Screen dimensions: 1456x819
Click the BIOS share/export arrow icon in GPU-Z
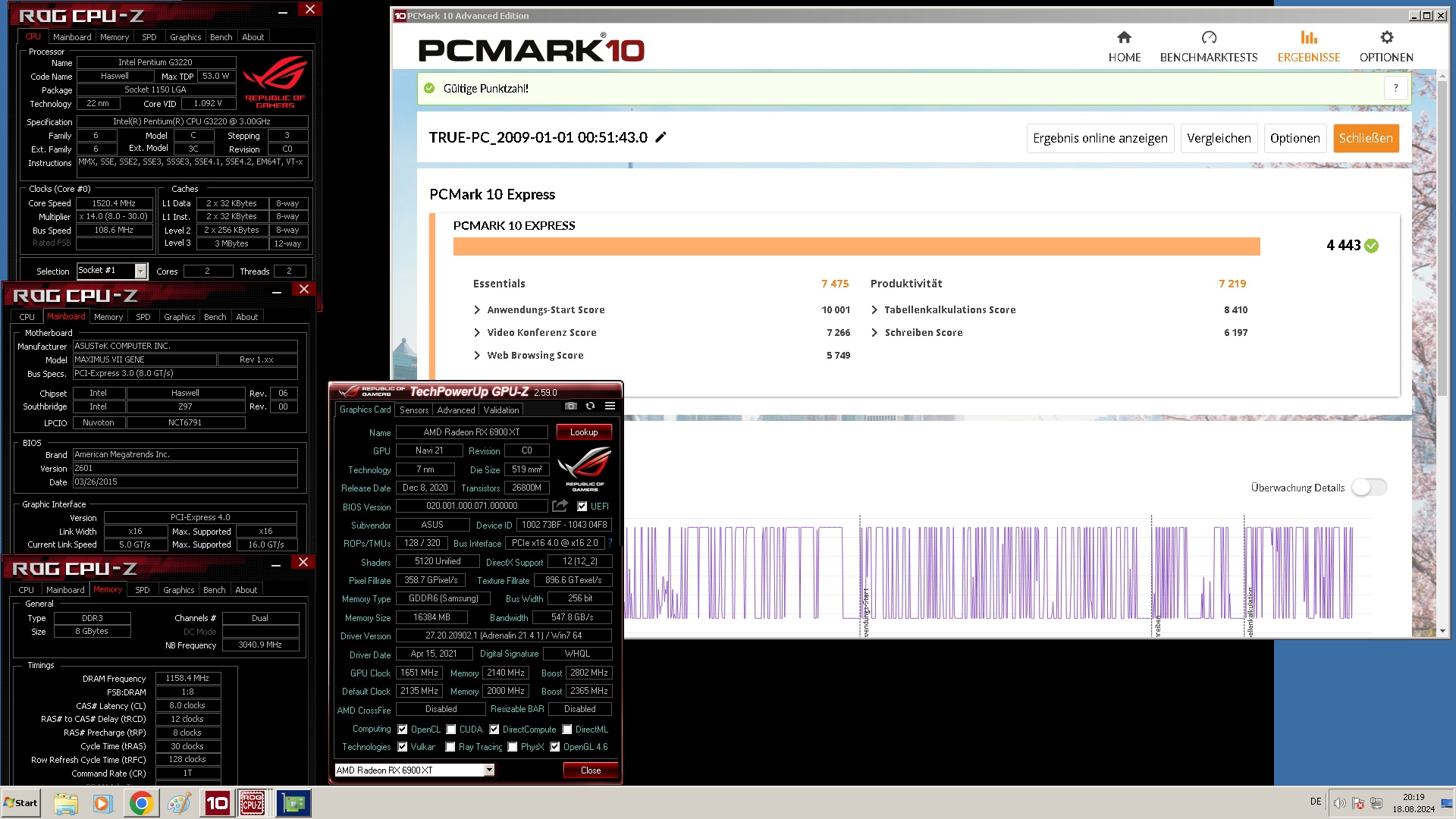tap(560, 506)
